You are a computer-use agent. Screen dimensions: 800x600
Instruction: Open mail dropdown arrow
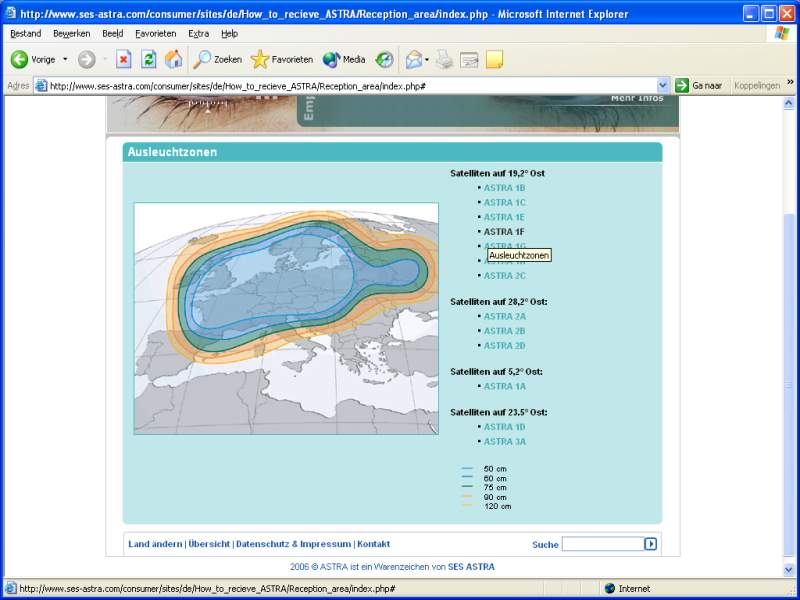pos(427,60)
